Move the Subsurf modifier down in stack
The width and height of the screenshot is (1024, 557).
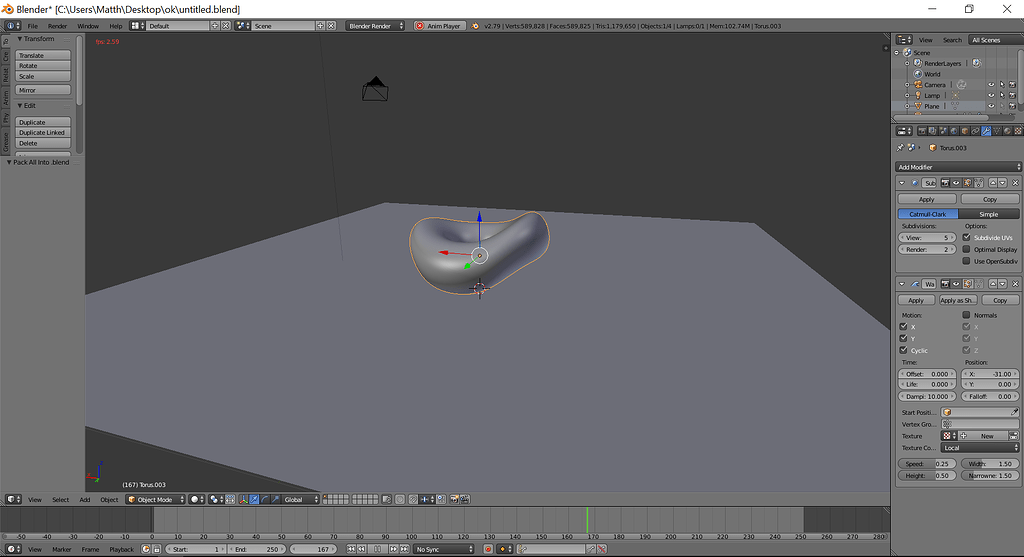tap(1002, 183)
